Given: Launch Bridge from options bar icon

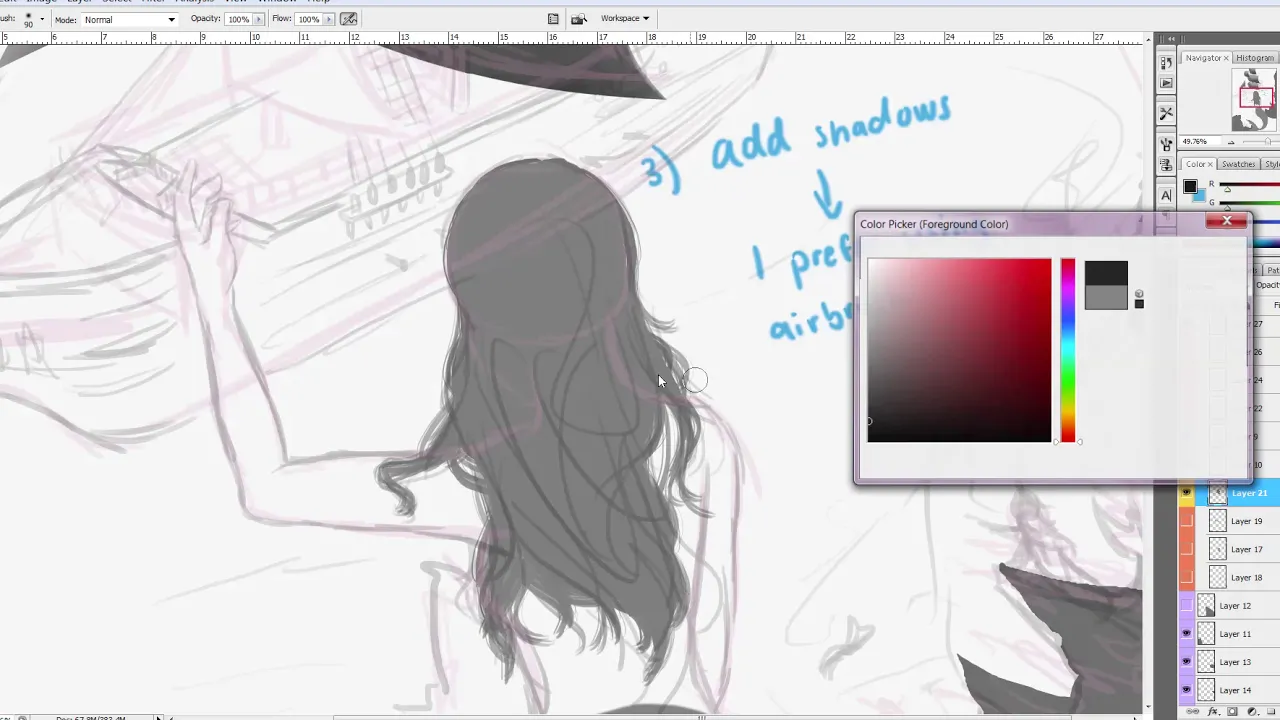Looking at the screenshot, I should click(578, 19).
